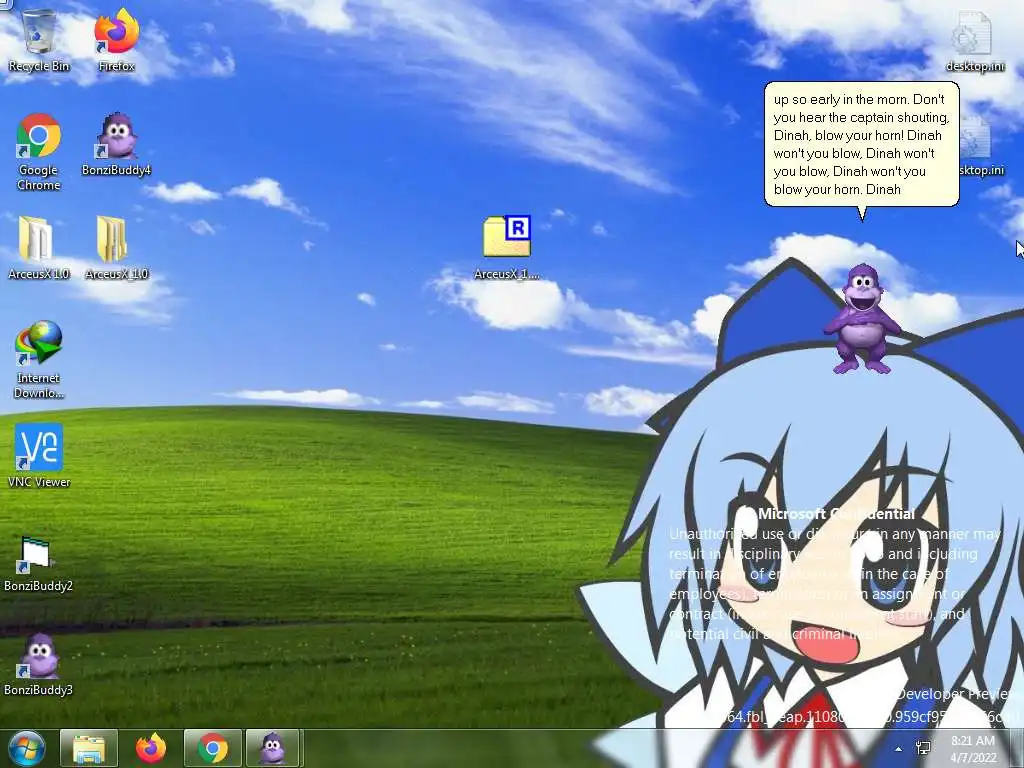Image resolution: width=1024 pixels, height=768 pixels.
Task: Select the 'ArceusX_1.0' zipped folder icon
Action: (x=116, y=248)
